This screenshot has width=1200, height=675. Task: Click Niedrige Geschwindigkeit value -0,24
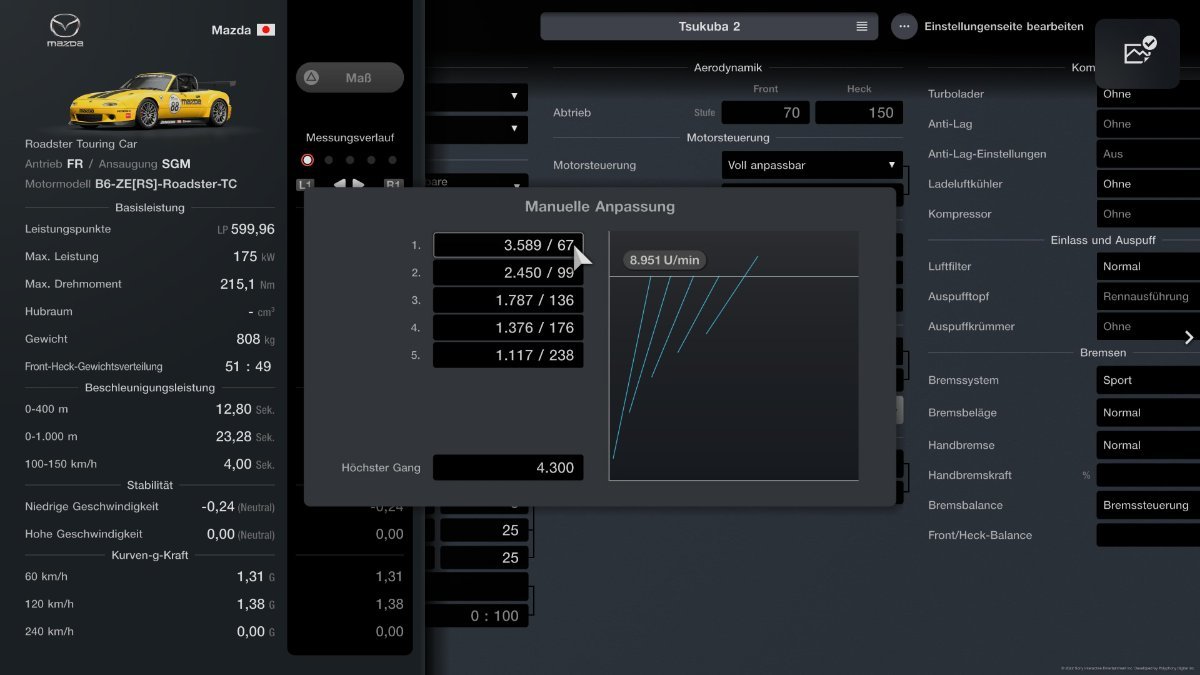tap(218, 506)
